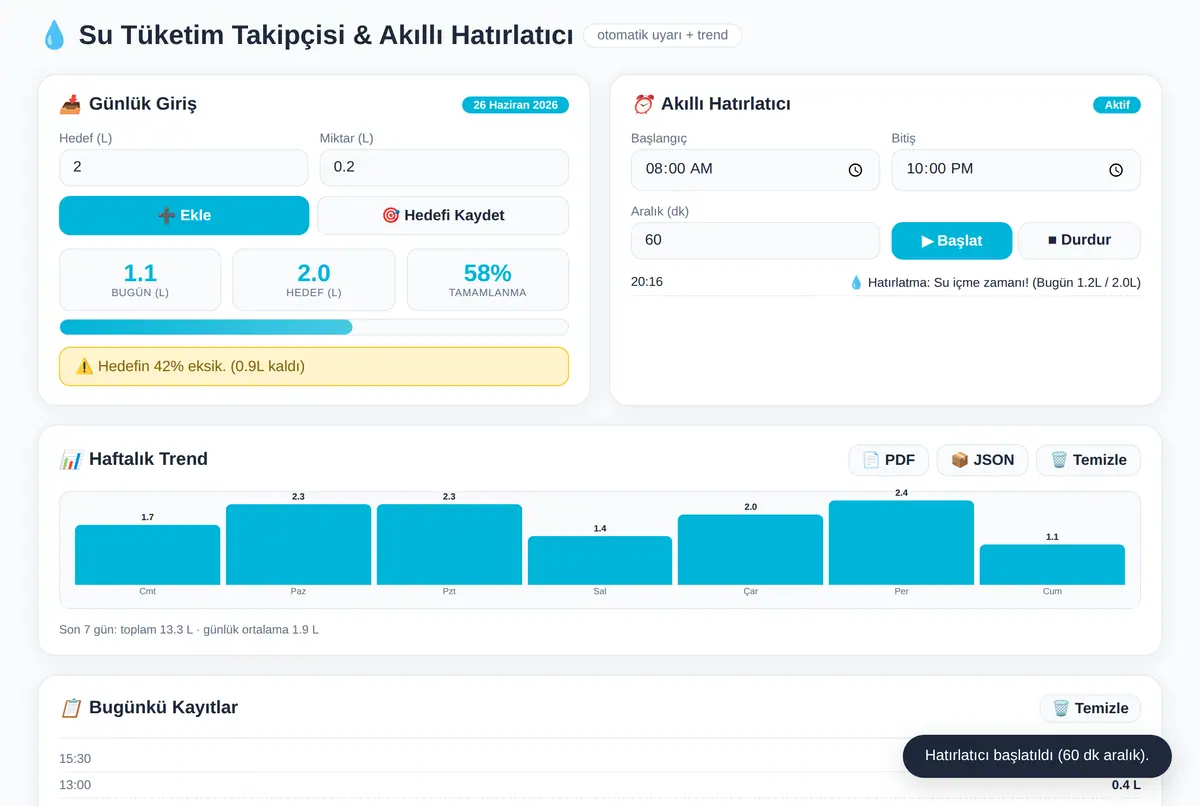The width and height of the screenshot is (1200, 806).
Task: Click the Sal bar in weekly chart
Action: 600,560
